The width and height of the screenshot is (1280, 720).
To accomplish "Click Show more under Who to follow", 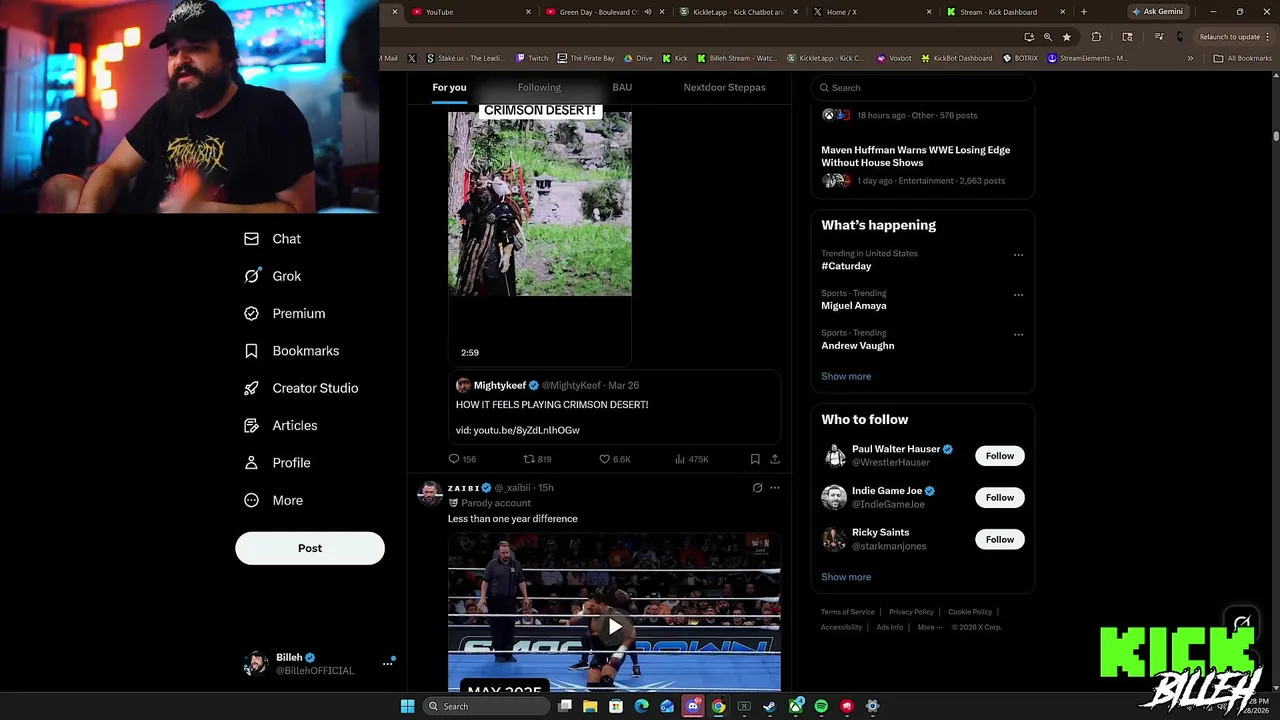I will [x=846, y=577].
